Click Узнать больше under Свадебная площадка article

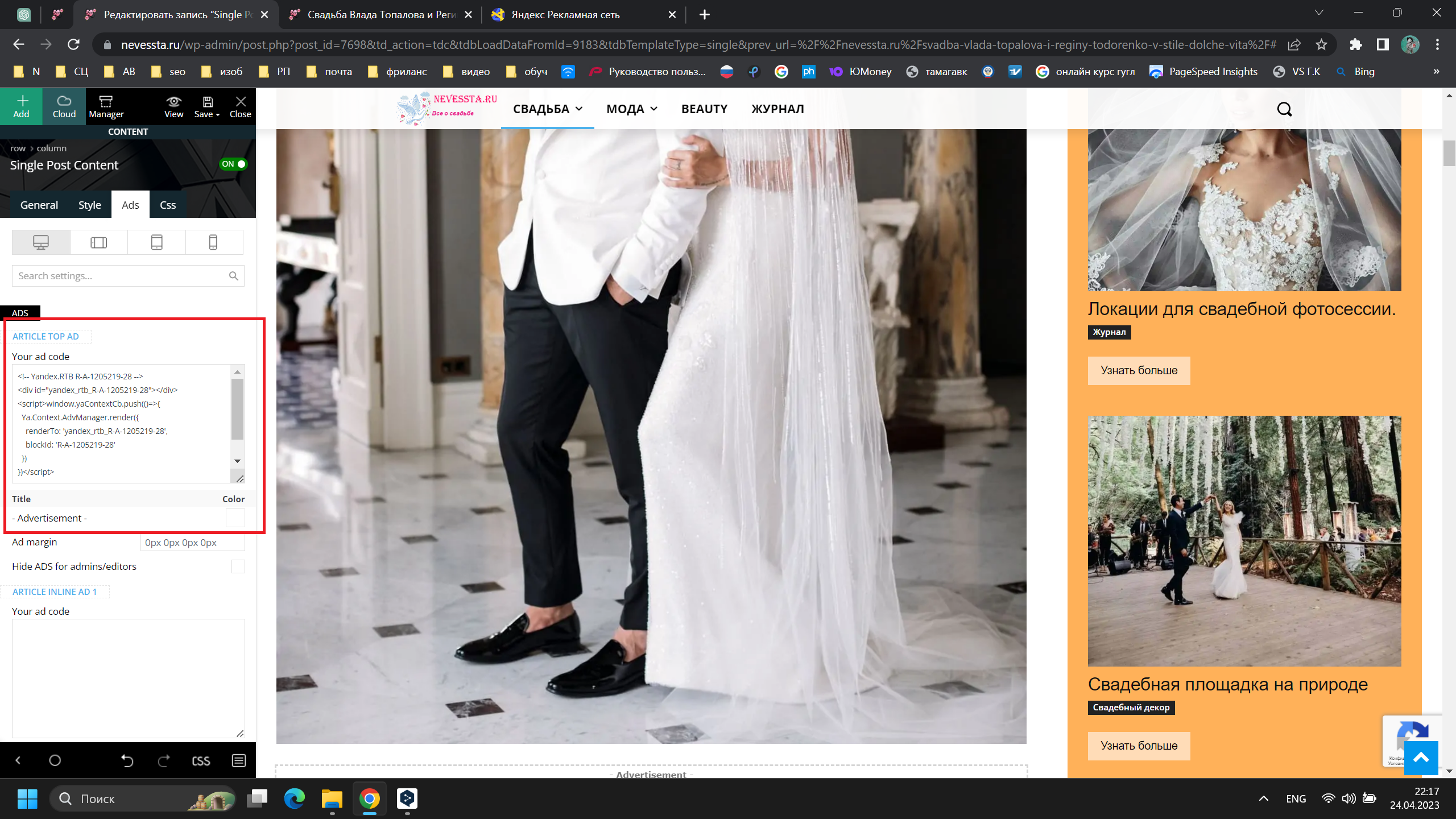1139,746
